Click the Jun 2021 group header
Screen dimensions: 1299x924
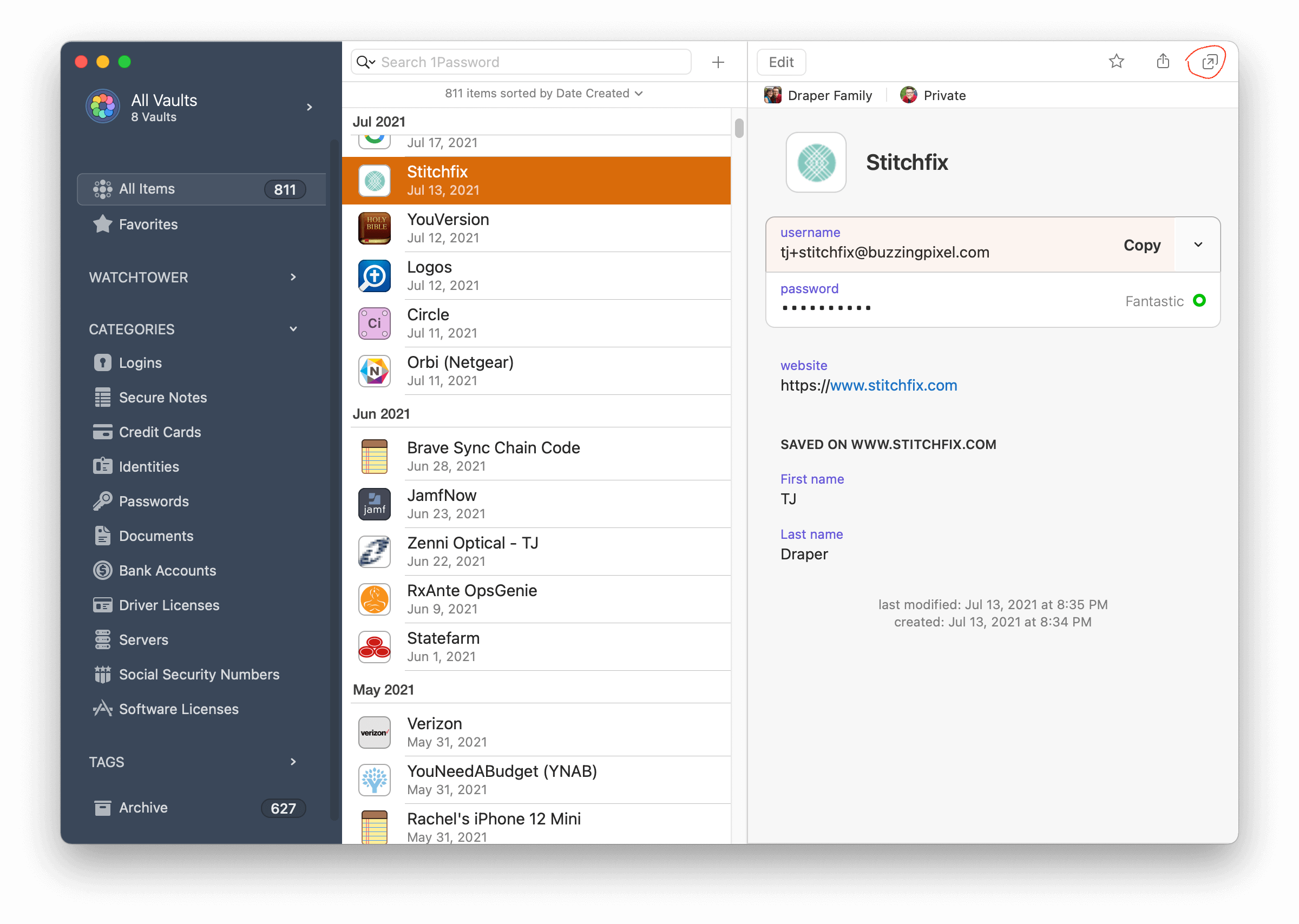click(381, 414)
